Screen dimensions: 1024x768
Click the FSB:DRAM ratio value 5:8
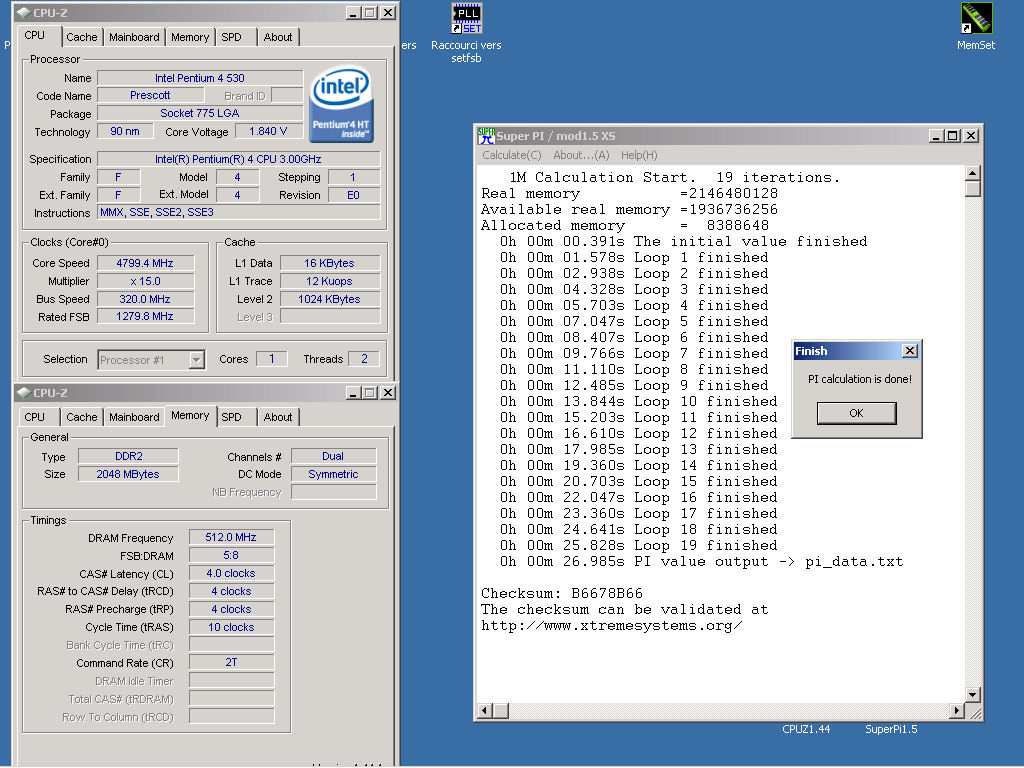tap(231, 556)
